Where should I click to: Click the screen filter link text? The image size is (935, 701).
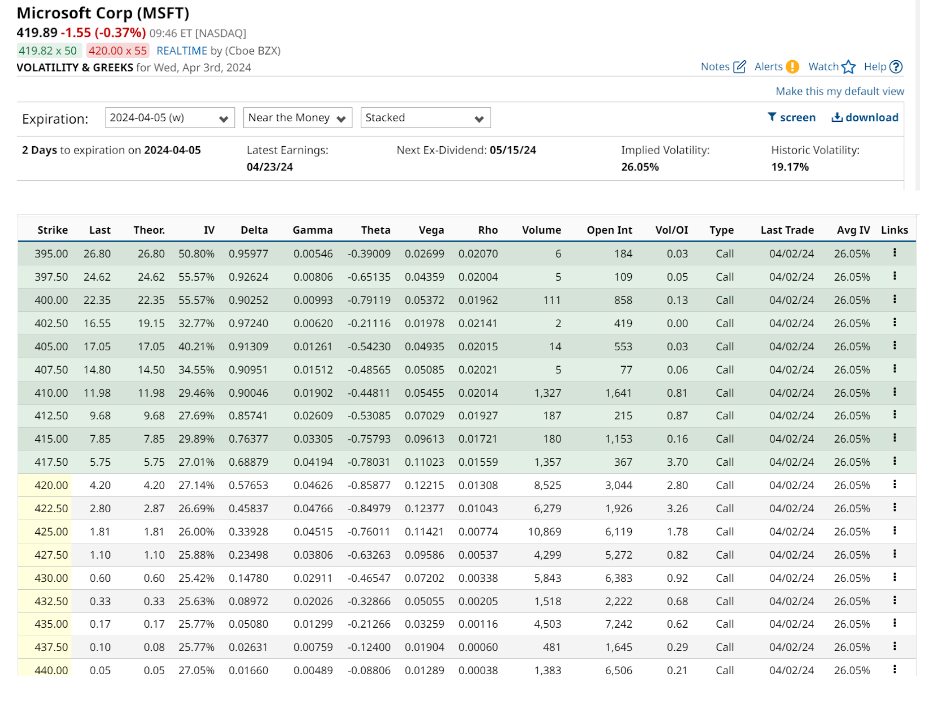pyautogui.click(x=798, y=117)
